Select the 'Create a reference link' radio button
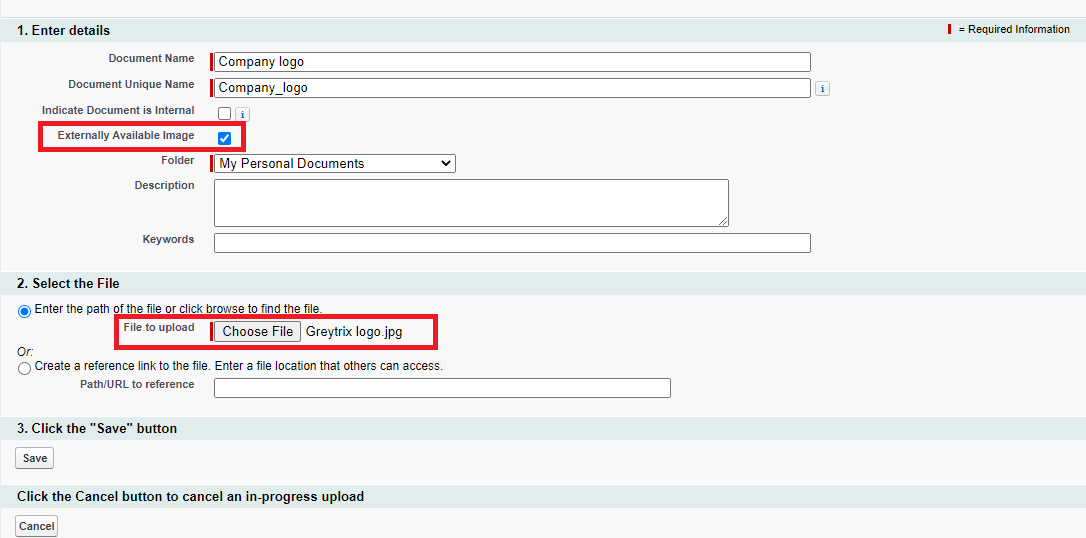 tap(24, 368)
